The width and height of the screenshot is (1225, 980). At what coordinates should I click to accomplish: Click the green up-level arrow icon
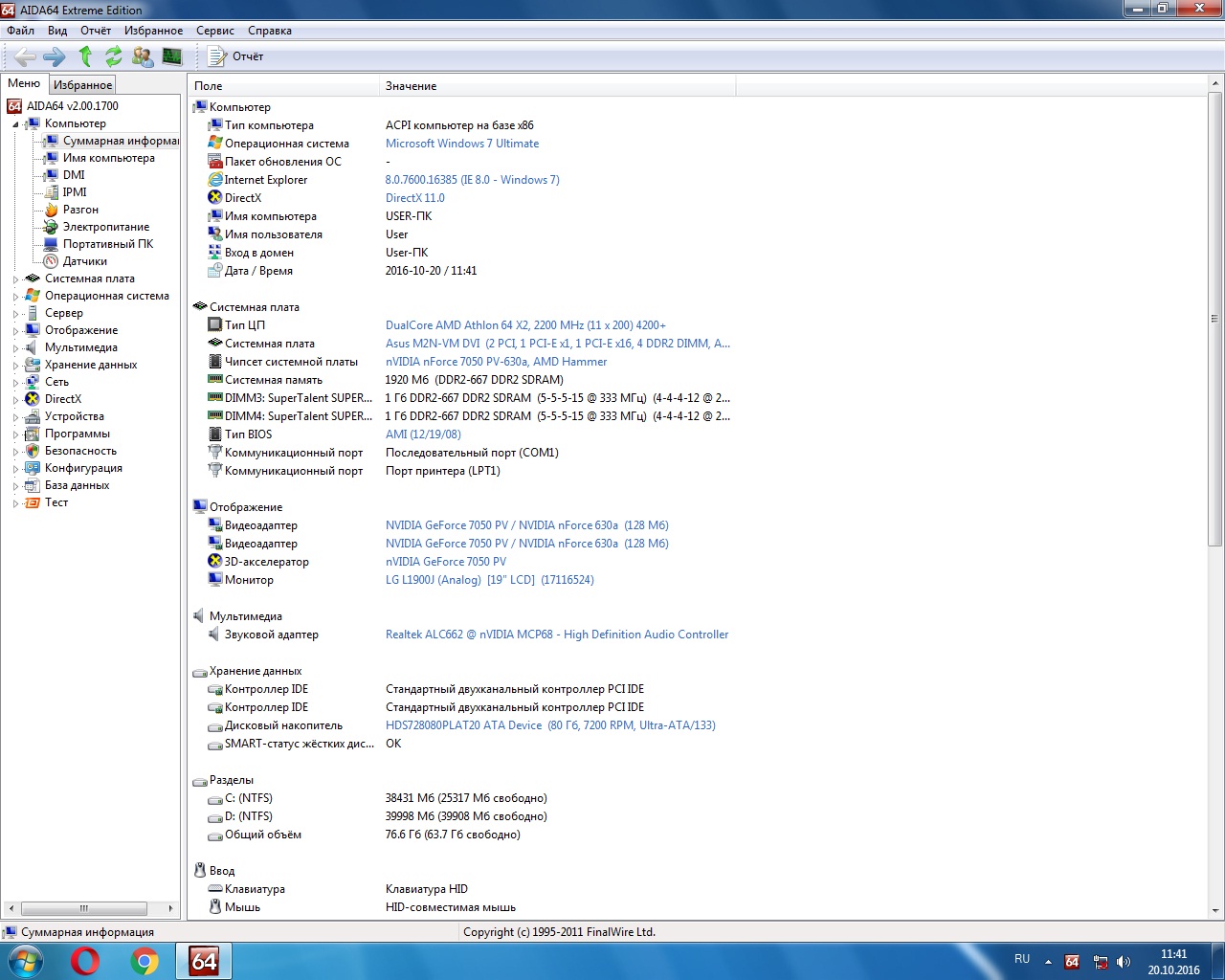pyautogui.click(x=85, y=56)
